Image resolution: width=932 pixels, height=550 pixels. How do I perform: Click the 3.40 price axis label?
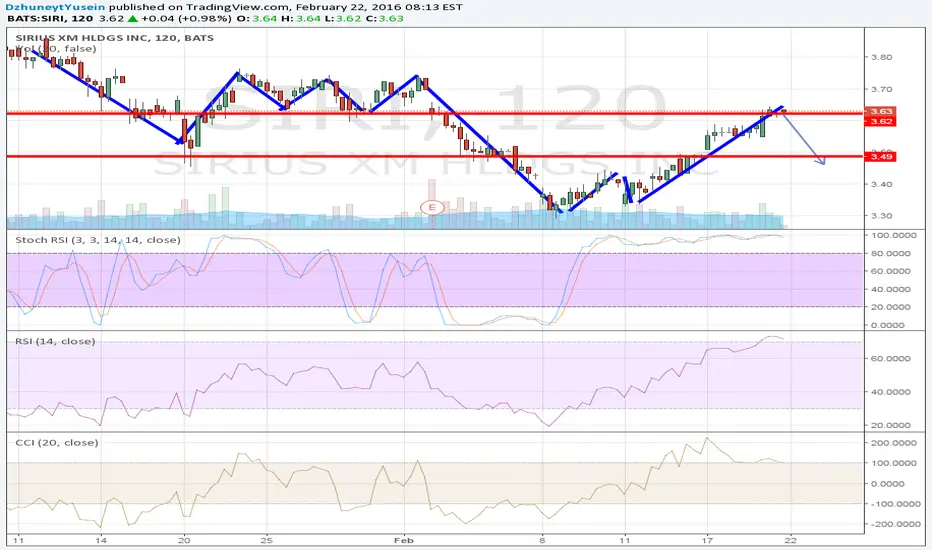coord(881,184)
